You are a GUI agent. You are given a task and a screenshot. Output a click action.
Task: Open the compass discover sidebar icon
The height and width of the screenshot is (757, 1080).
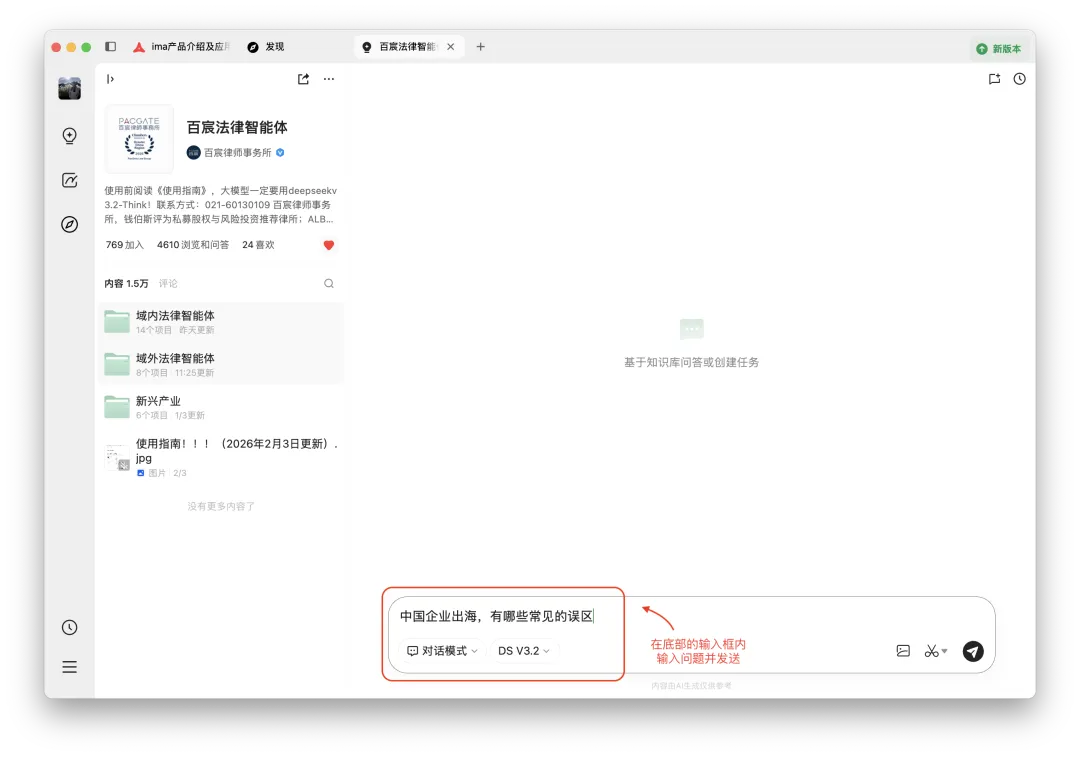(70, 225)
